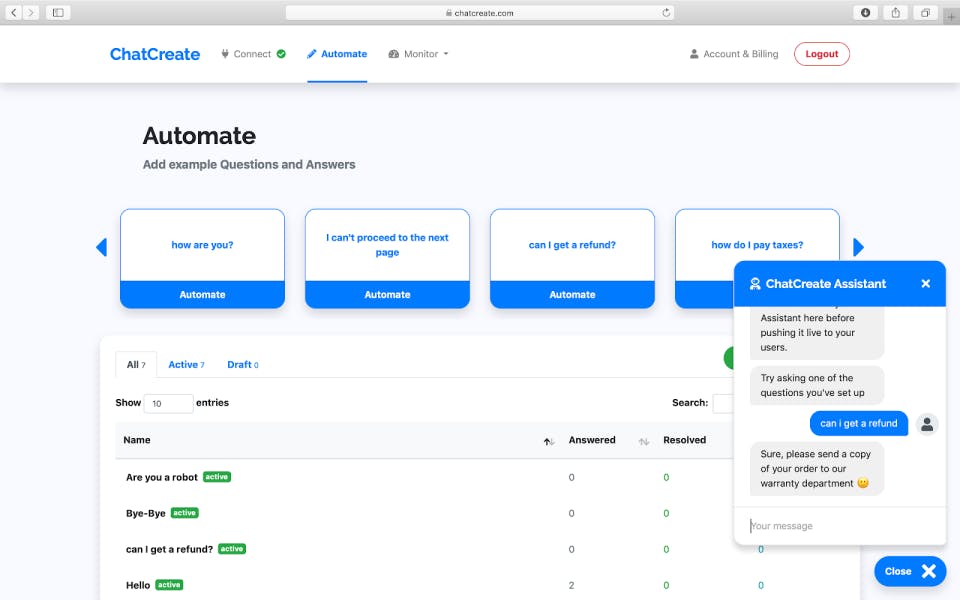Screen dimensions: 960x600
Task: Click the Name column sort arrows
Action: click(x=548, y=441)
